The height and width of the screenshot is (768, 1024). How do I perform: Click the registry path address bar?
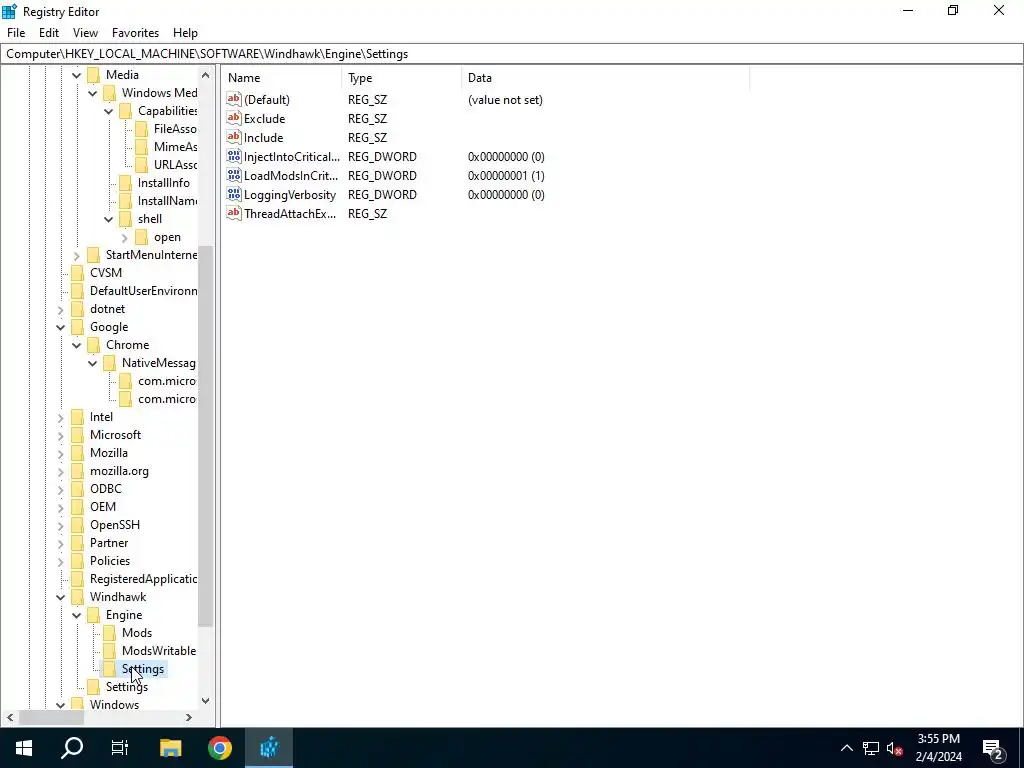512,54
